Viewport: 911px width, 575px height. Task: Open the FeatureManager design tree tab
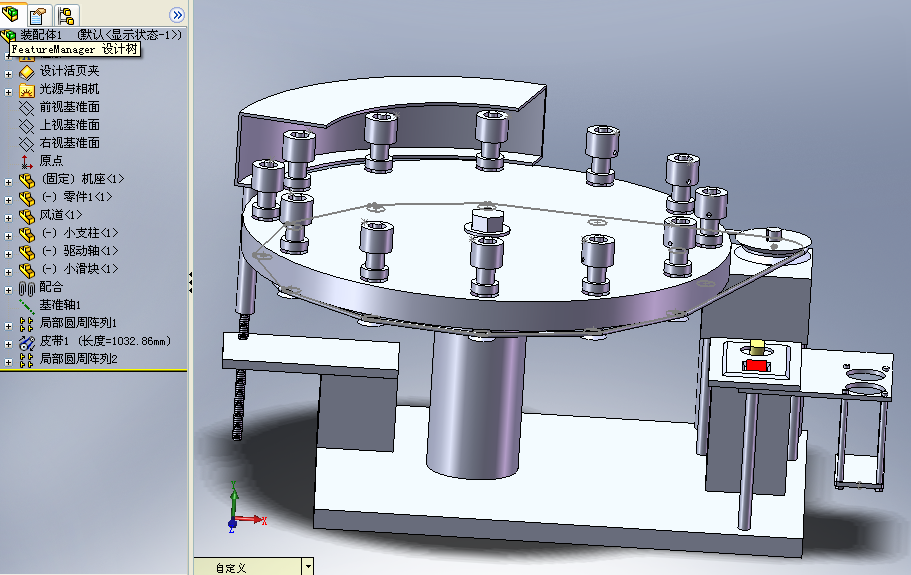11,14
